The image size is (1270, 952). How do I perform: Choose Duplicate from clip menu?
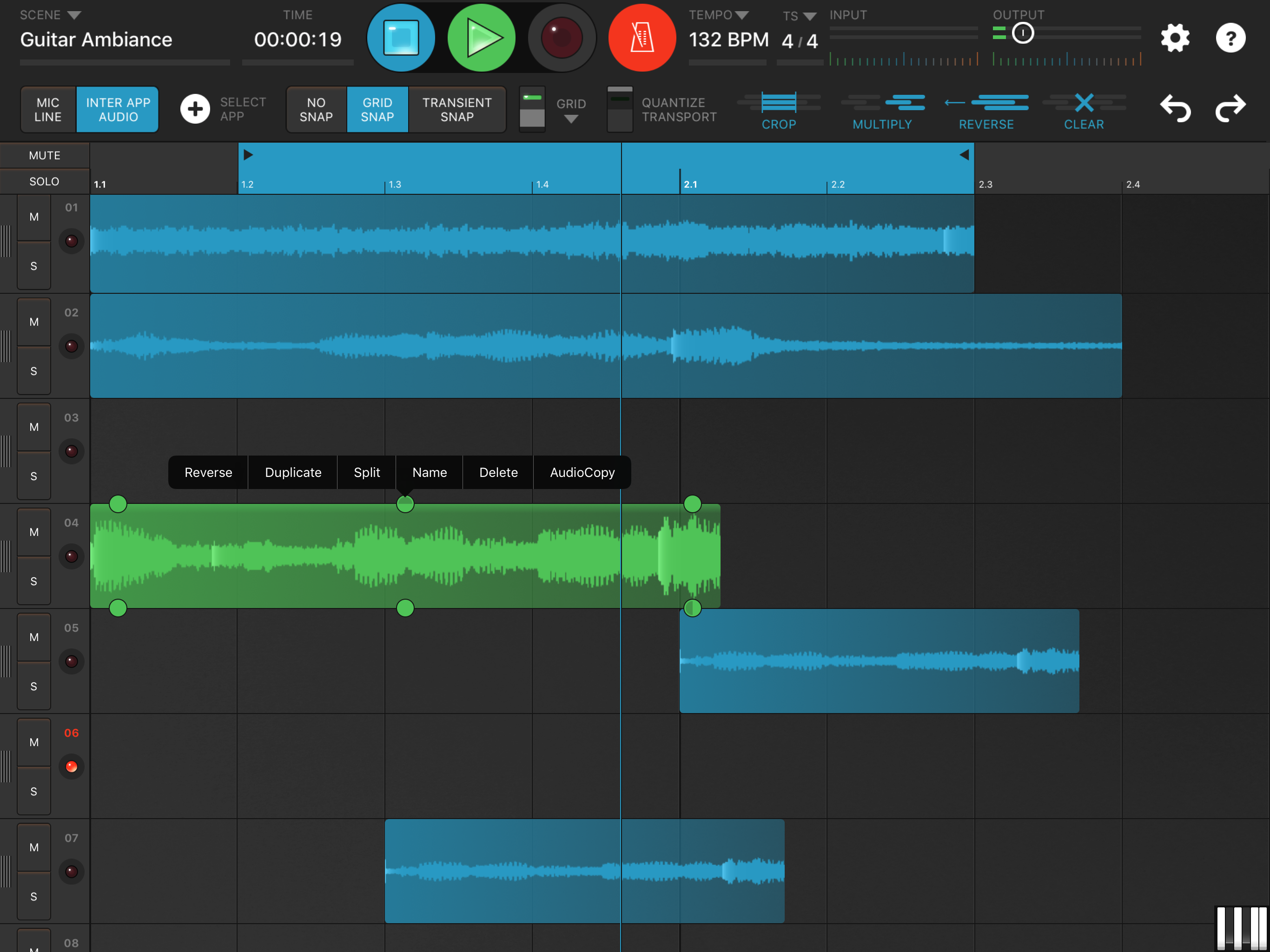293,472
